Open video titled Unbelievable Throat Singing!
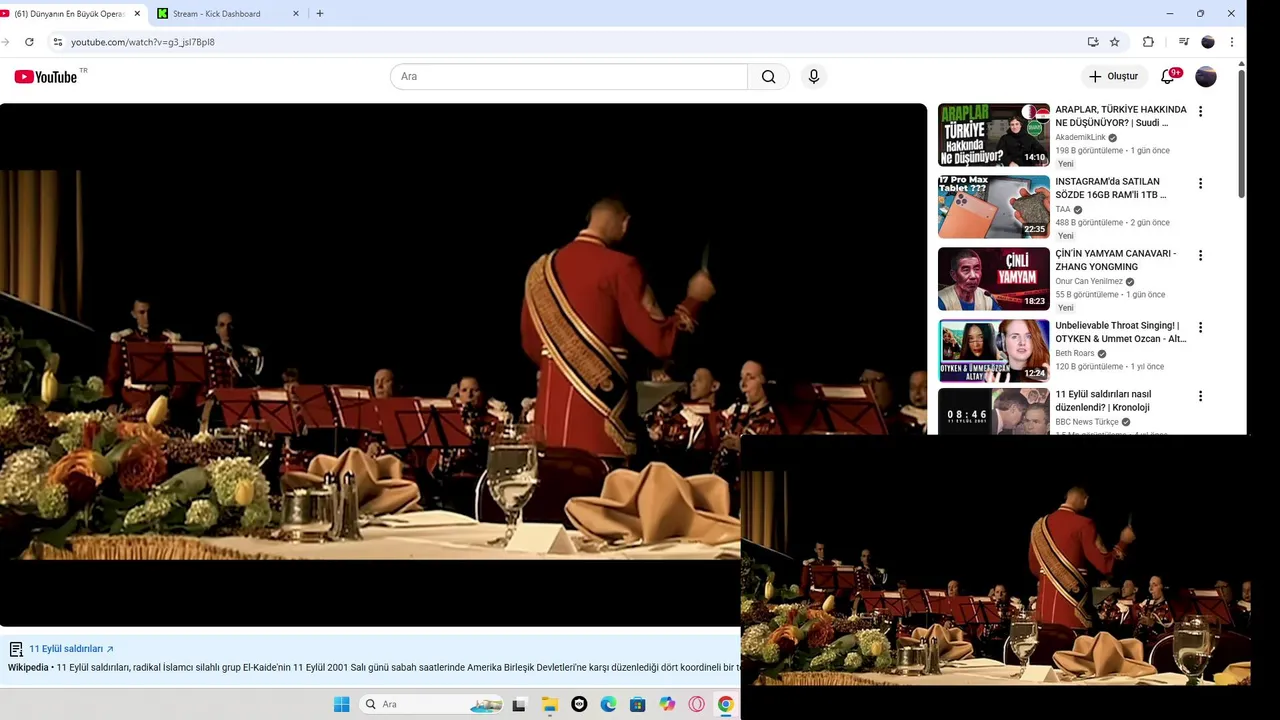 1121,332
